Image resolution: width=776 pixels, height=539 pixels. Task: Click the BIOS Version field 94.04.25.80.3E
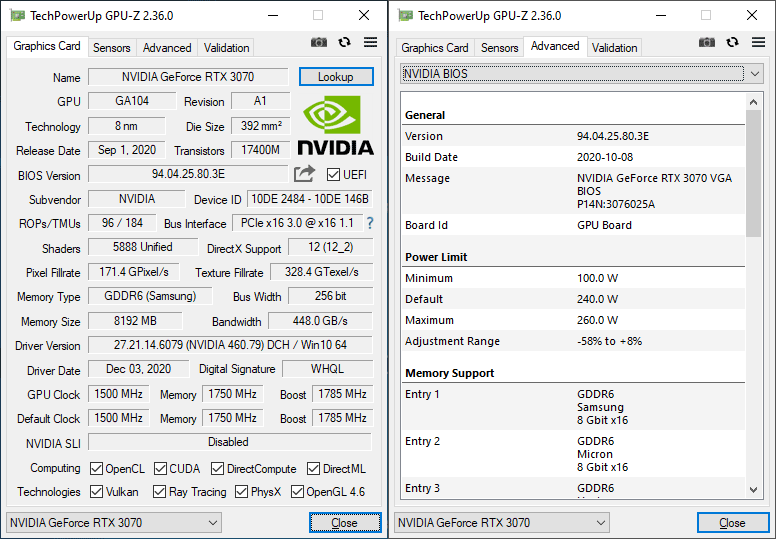(188, 174)
